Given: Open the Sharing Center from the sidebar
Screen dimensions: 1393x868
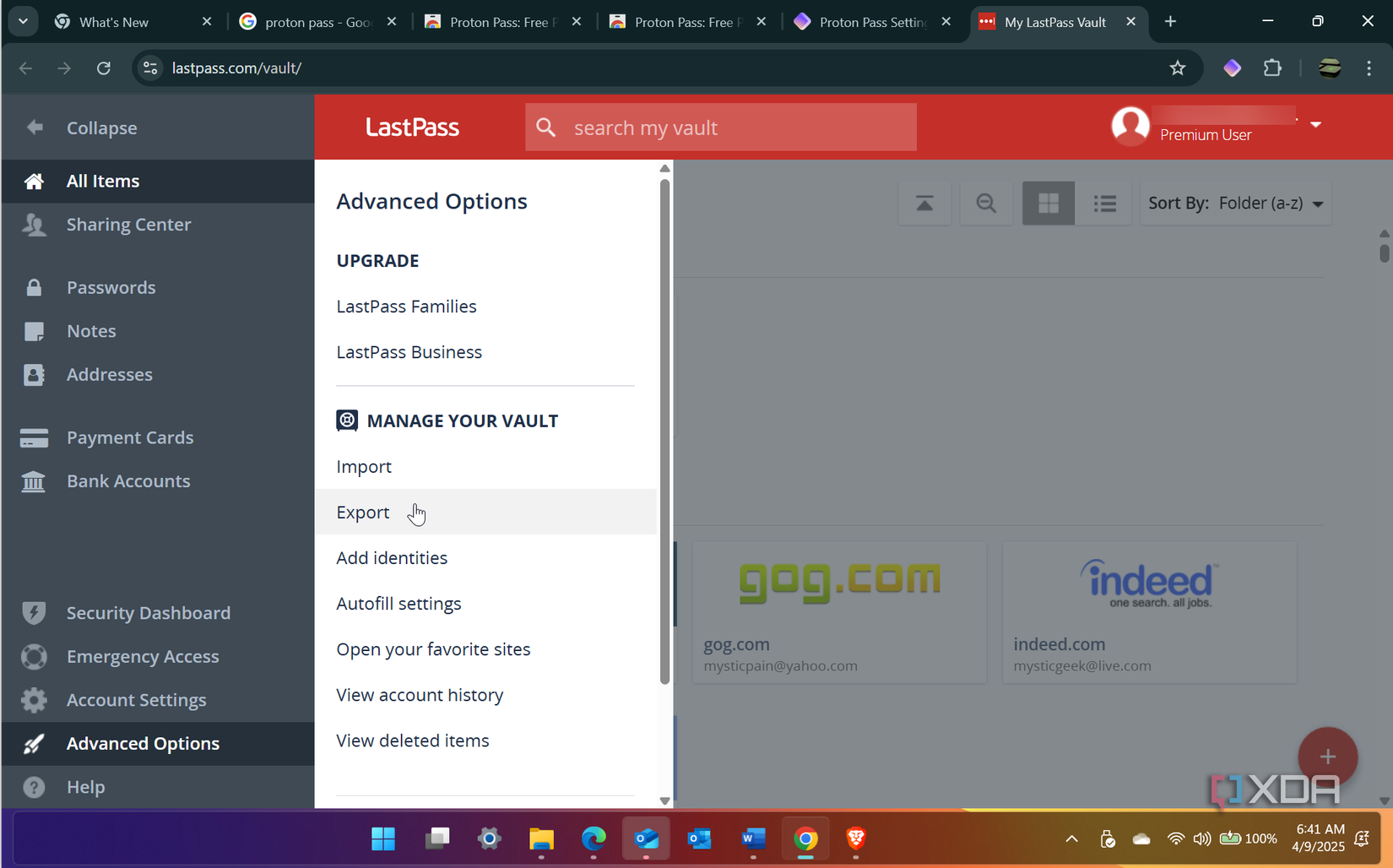Looking at the screenshot, I should point(128,225).
